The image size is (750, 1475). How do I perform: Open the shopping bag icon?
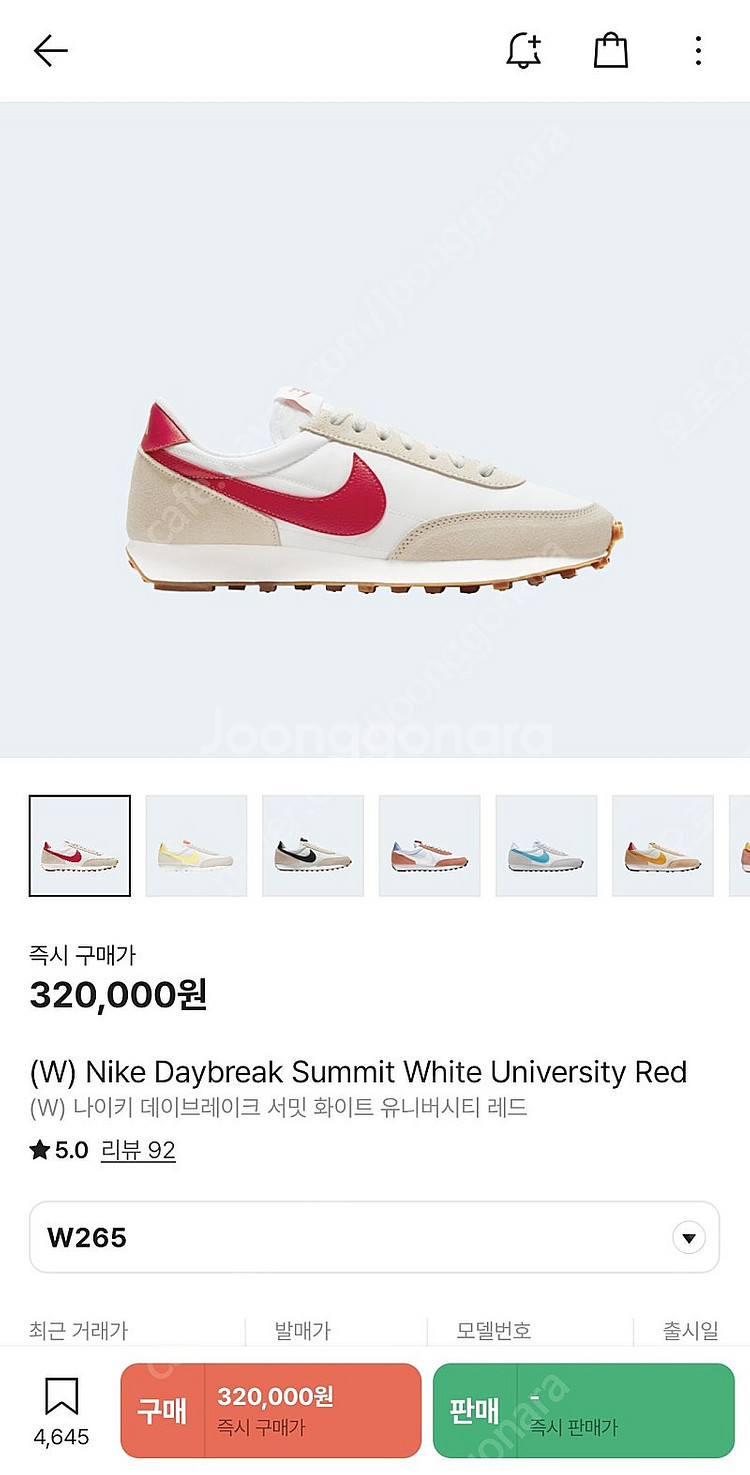pos(610,50)
